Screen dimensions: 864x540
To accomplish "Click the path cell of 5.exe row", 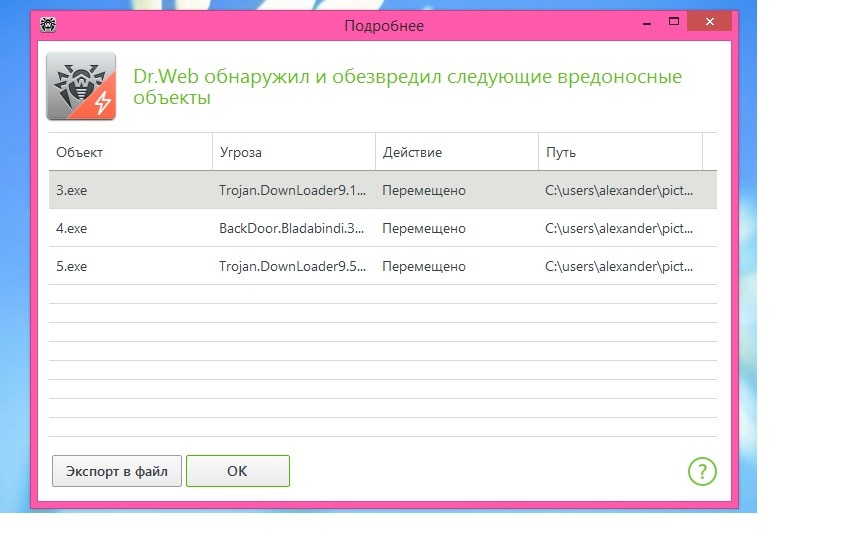I will pyautogui.click(x=619, y=266).
